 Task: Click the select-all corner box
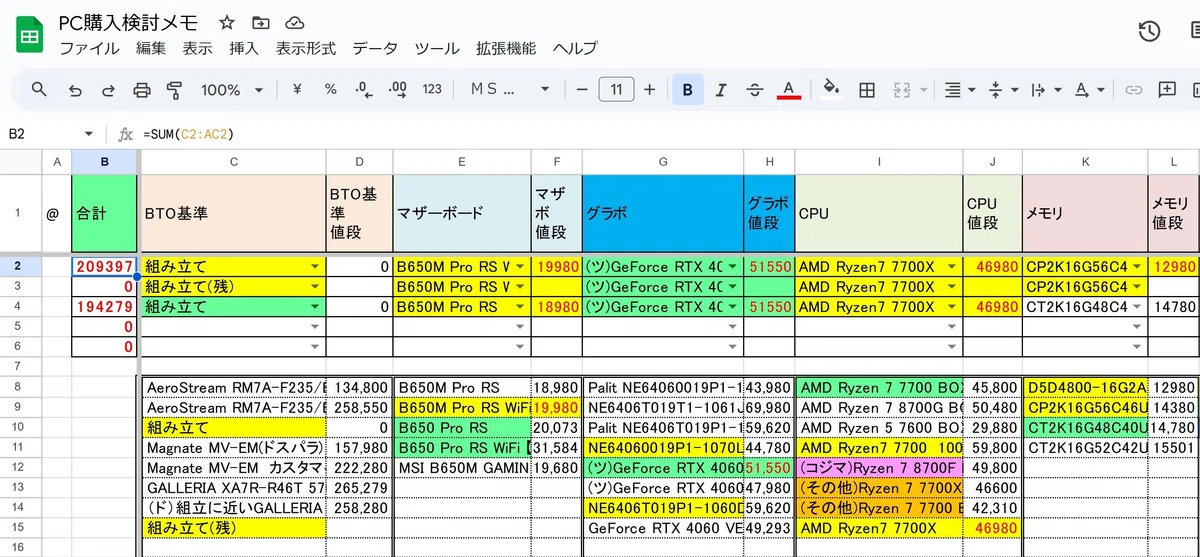pos(20,162)
